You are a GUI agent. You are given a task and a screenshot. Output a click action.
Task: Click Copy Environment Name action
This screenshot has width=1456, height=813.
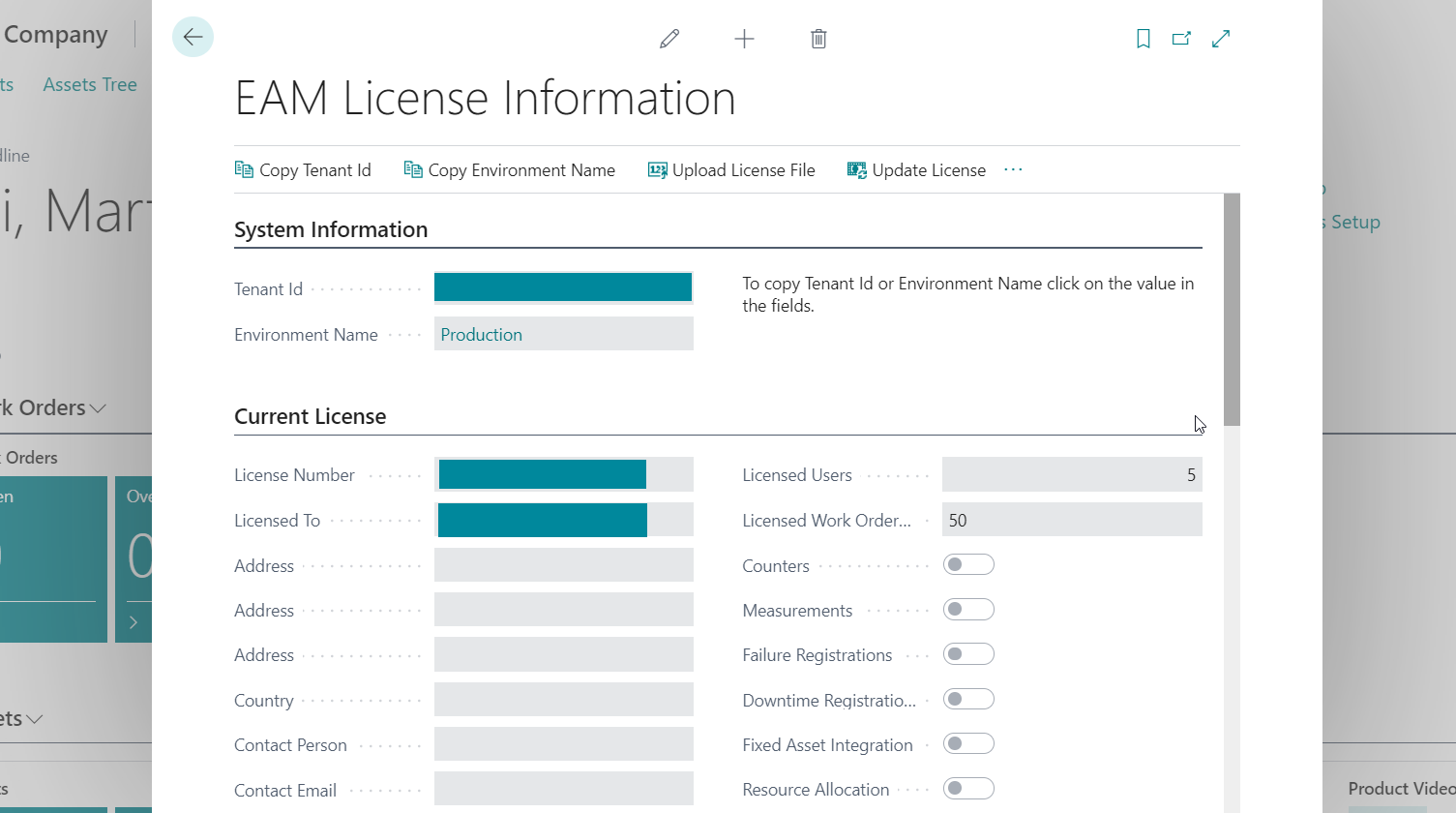509,170
